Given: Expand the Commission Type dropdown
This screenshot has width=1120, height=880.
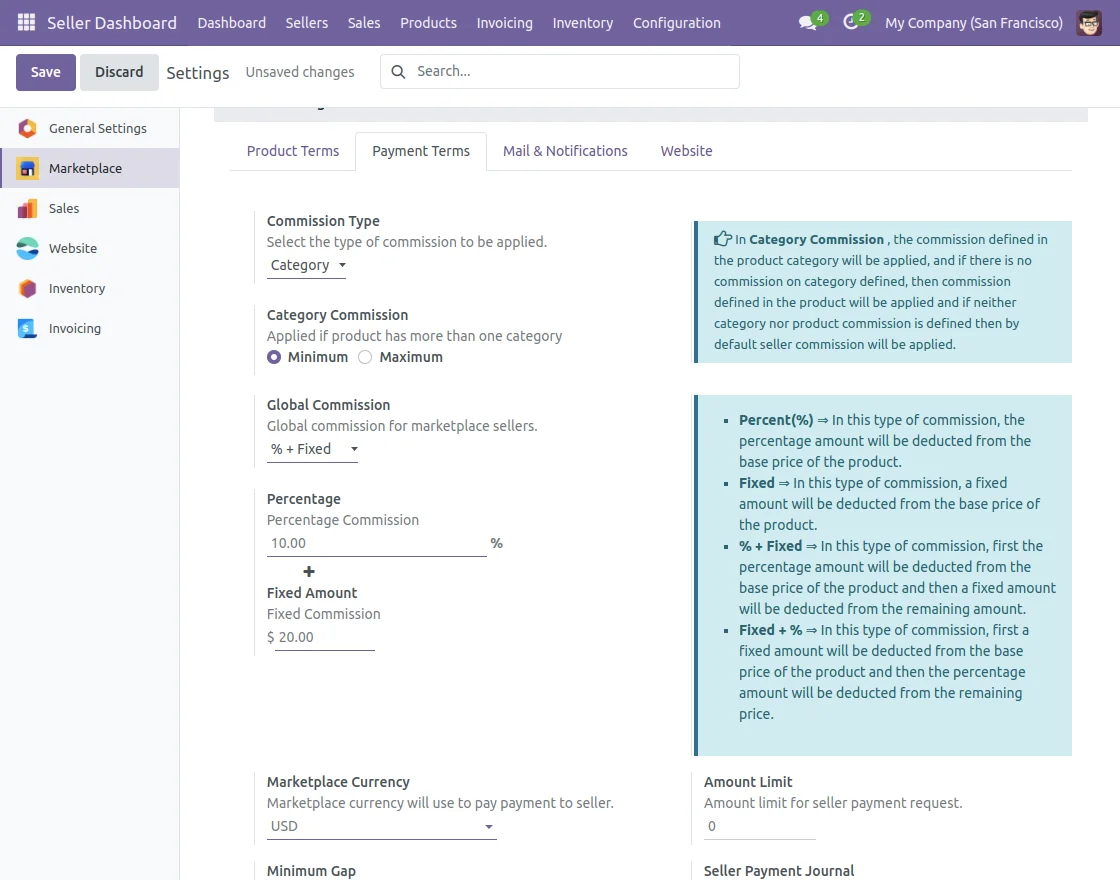Looking at the screenshot, I should pos(307,266).
